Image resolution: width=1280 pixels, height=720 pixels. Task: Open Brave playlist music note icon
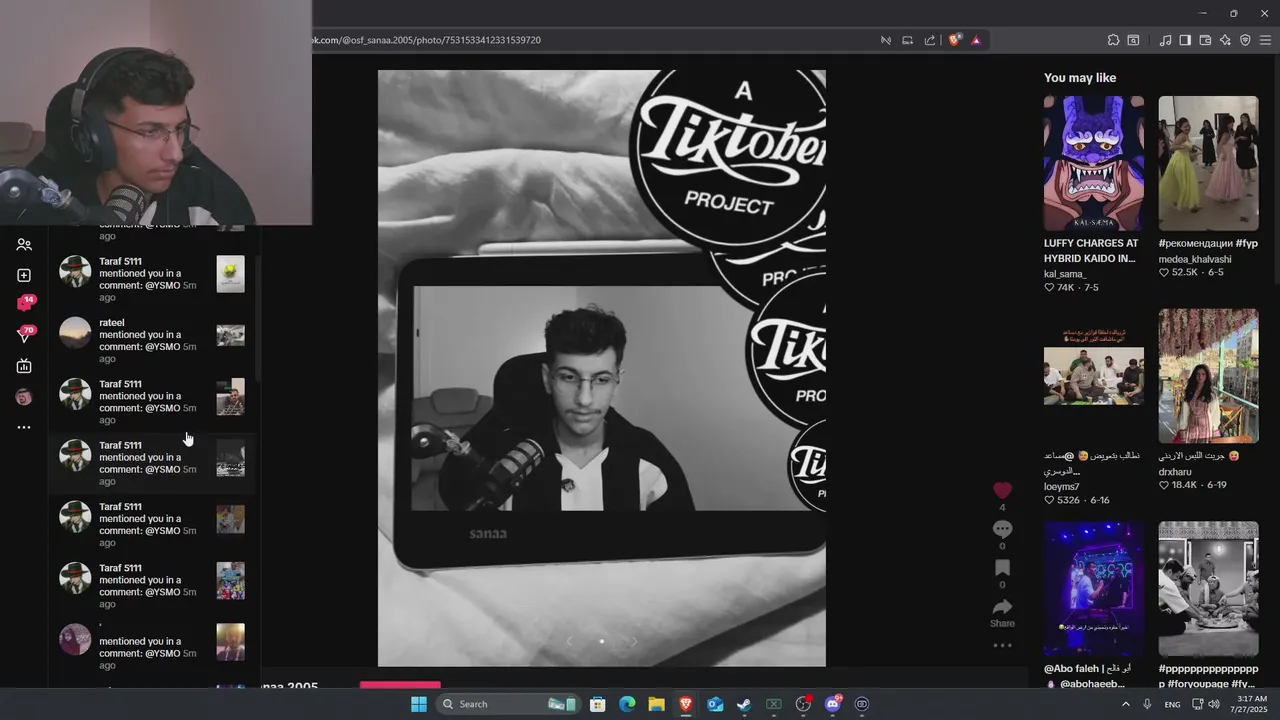click(x=1165, y=40)
